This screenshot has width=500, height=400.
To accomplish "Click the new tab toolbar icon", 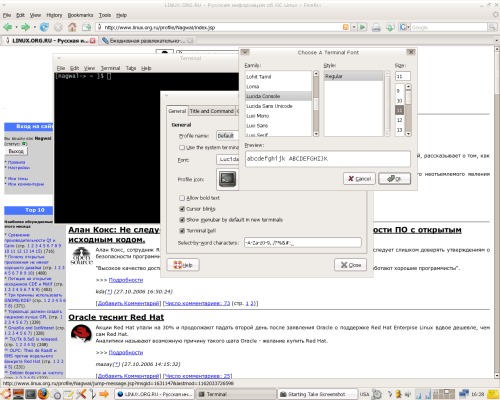I will [x=87, y=27].
